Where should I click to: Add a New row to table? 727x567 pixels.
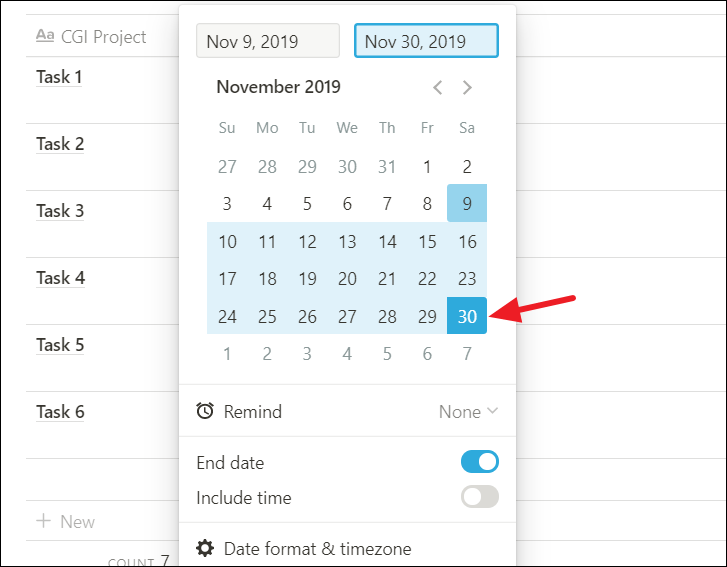tap(66, 521)
